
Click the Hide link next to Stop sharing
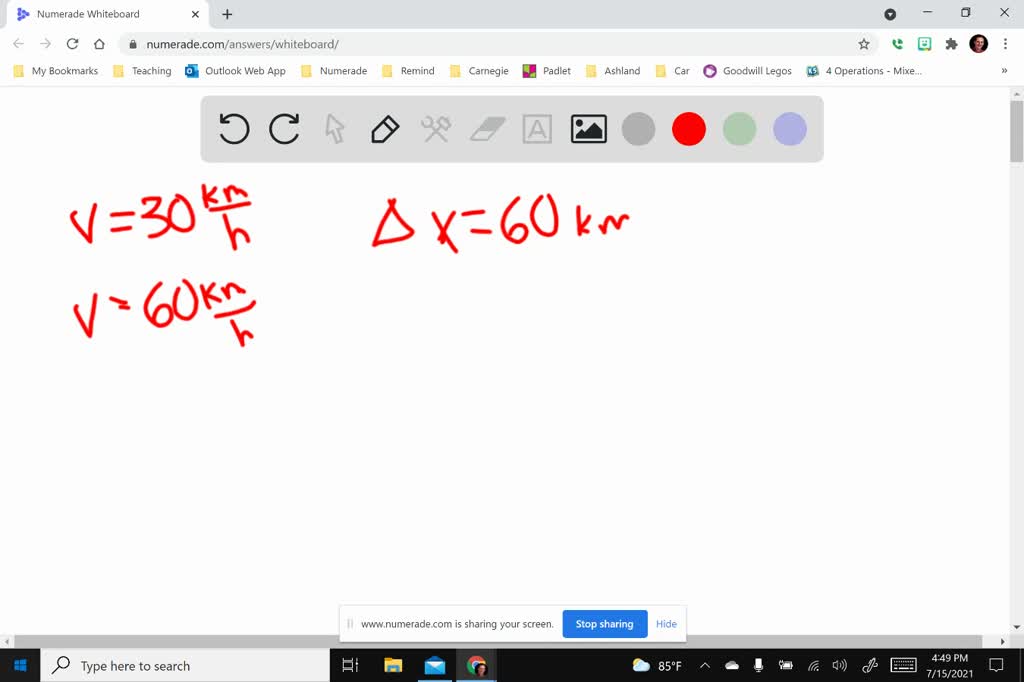(666, 623)
